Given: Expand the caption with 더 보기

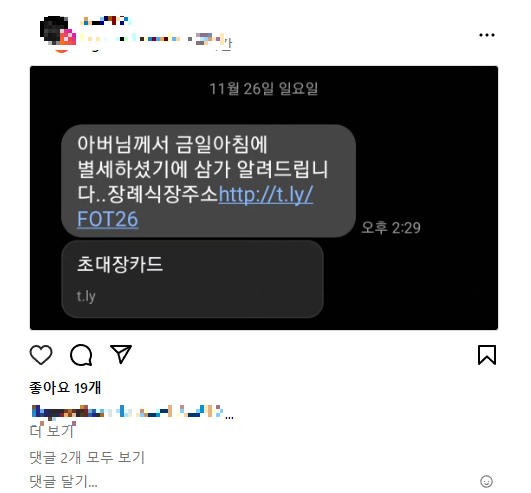Looking at the screenshot, I should coord(52,431).
